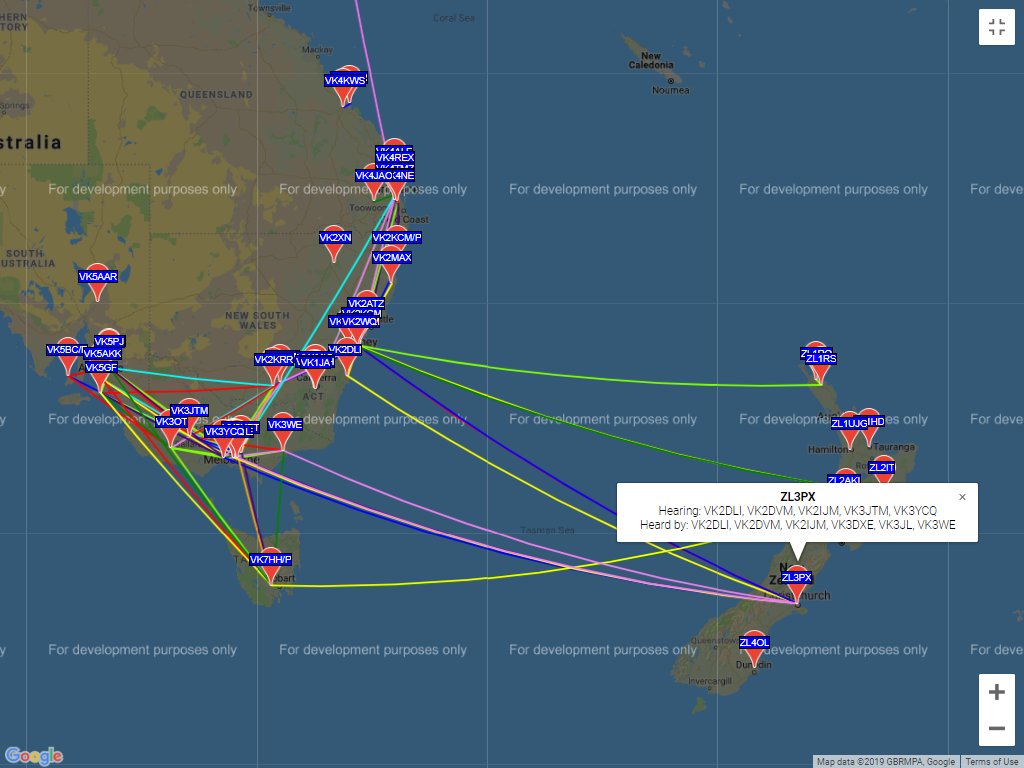Zoom in on the map
The width and height of the screenshot is (1024, 768).
click(996, 692)
